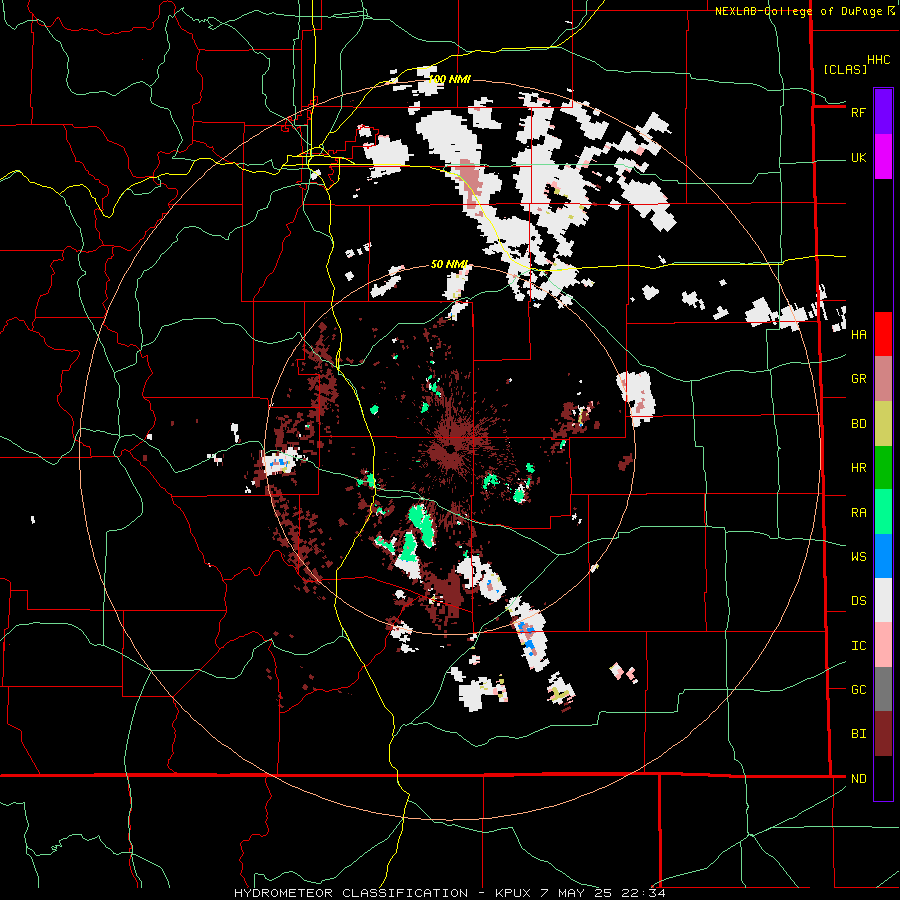900x900 pixels.
Task: Click the purple RF color swatch in legend
Action: 883,112
